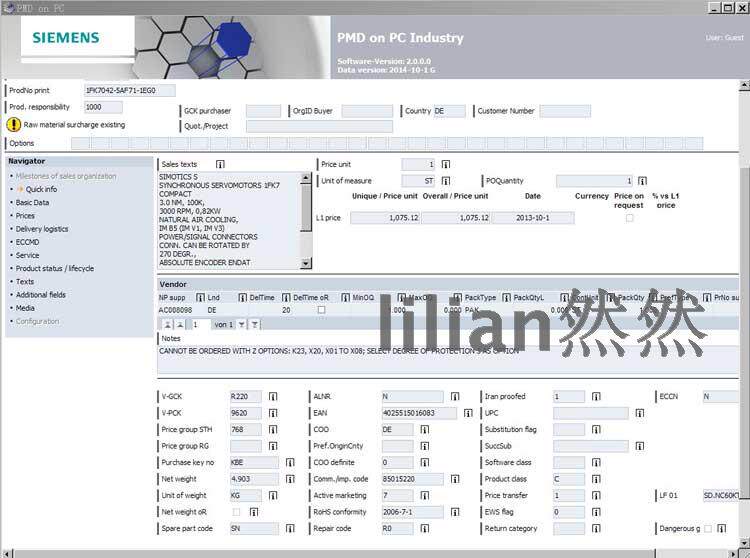Viewport: 750px width, 558px height.
Task: Click the main window scroll up arrow
Action: [x=744, y=86]
